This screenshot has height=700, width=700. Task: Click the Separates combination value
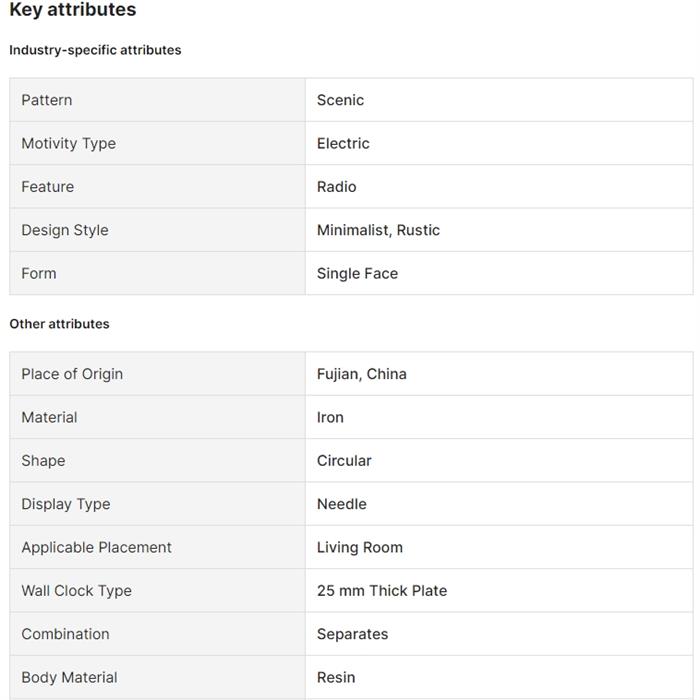click(352, 634)
